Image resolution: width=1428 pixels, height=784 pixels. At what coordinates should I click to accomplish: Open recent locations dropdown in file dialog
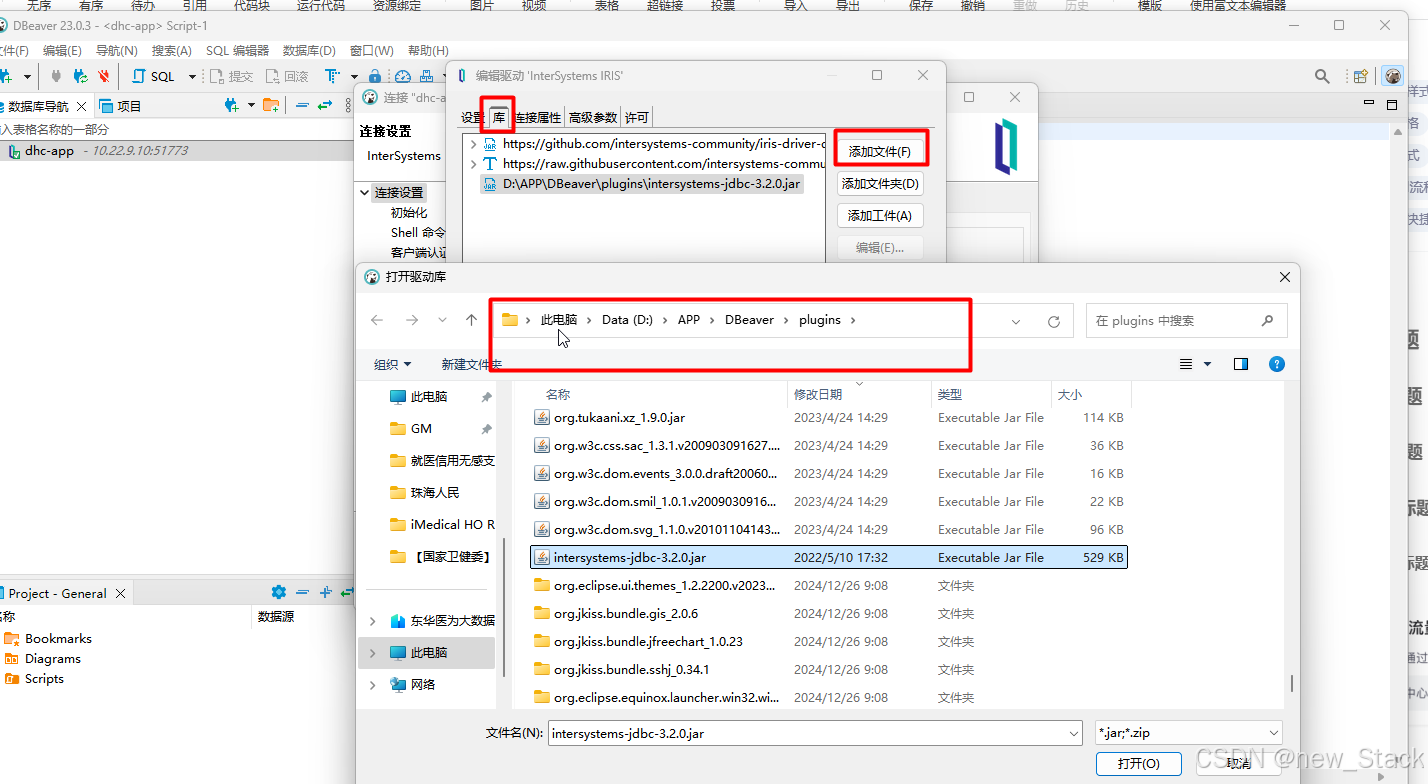click(x=443, y=320)
